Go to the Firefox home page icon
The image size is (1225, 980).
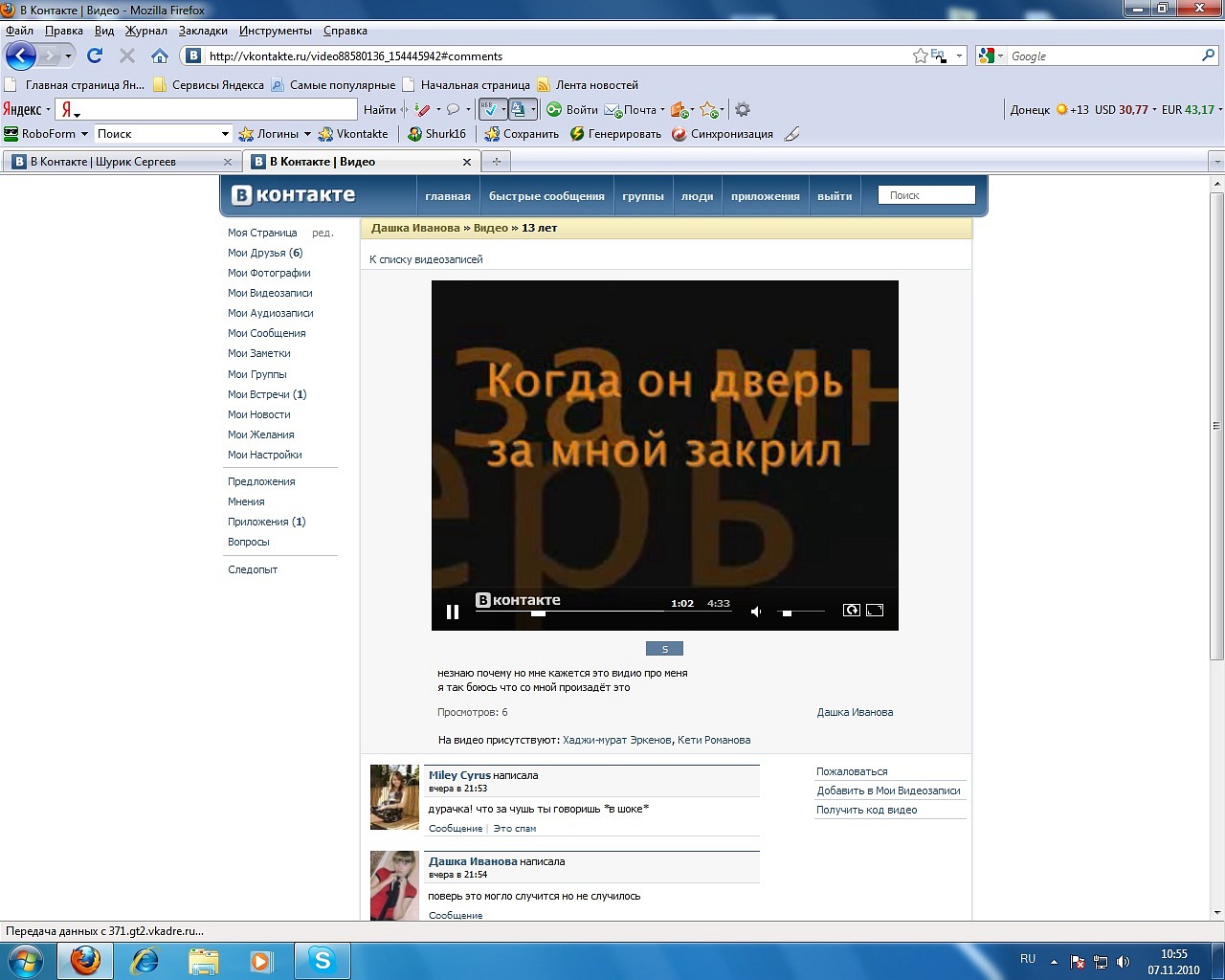pyautogui.click(x=160, y=56)
